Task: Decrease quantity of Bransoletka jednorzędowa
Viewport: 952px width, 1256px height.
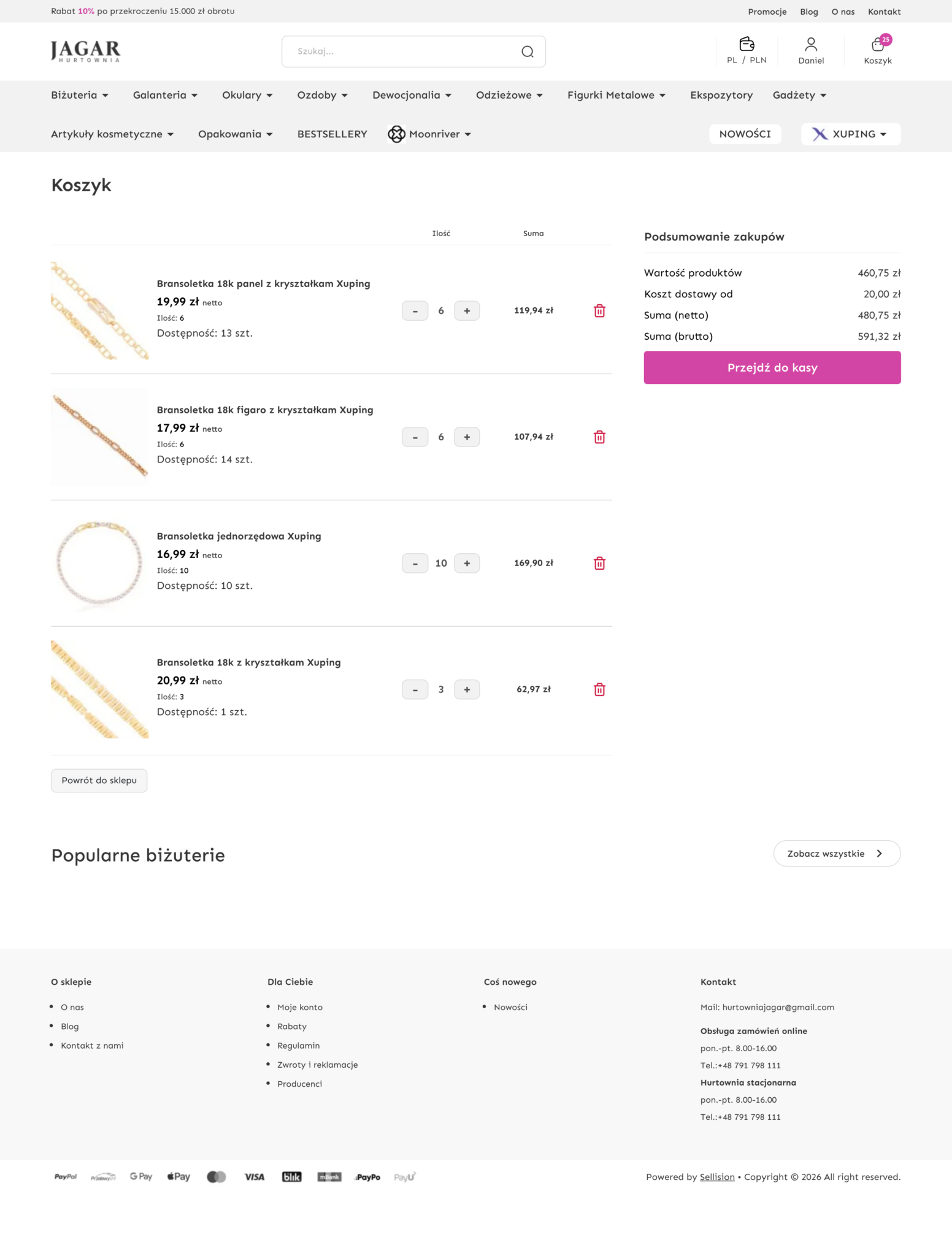Action: (415, 564)
